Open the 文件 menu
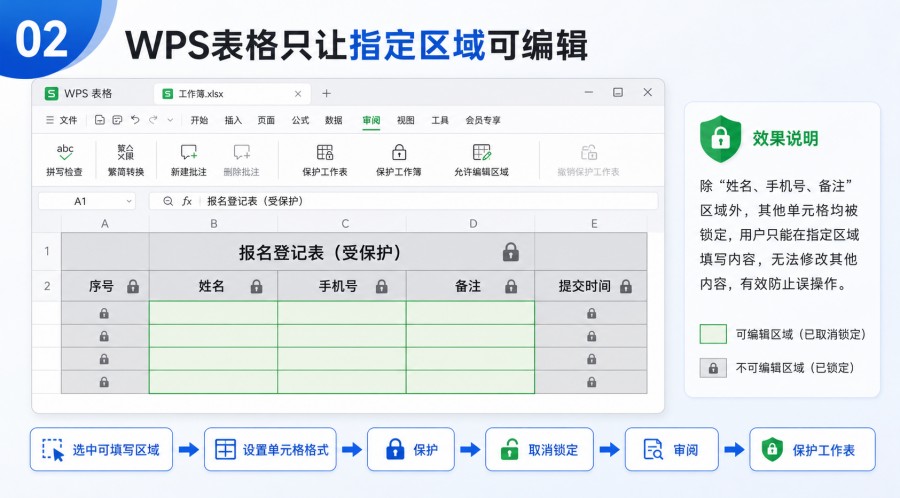The image size is (900, 498). point(61,120)
